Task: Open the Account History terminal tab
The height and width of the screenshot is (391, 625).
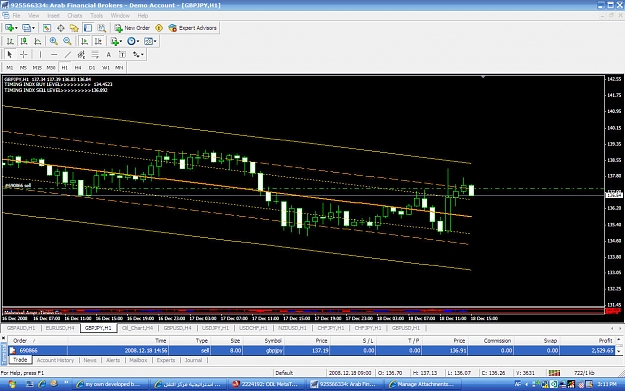Action: (55, 360)
